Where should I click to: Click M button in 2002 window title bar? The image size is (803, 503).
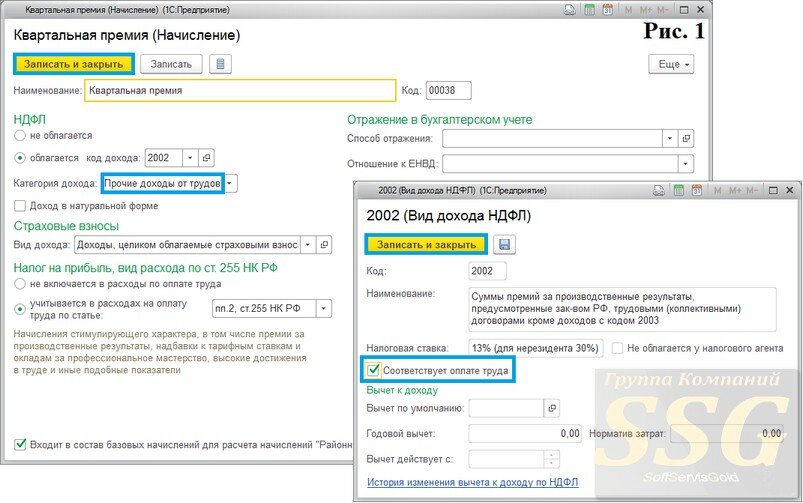tap(717, 191)
